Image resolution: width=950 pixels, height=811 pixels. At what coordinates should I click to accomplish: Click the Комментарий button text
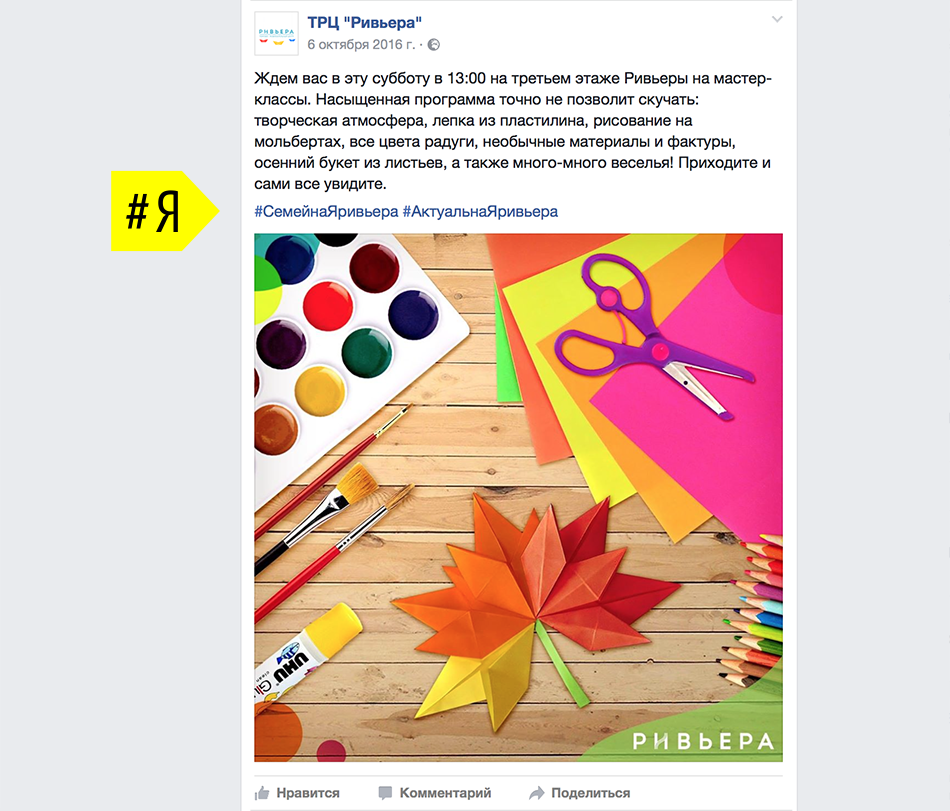pyautogui.click(x=445, y=793)
